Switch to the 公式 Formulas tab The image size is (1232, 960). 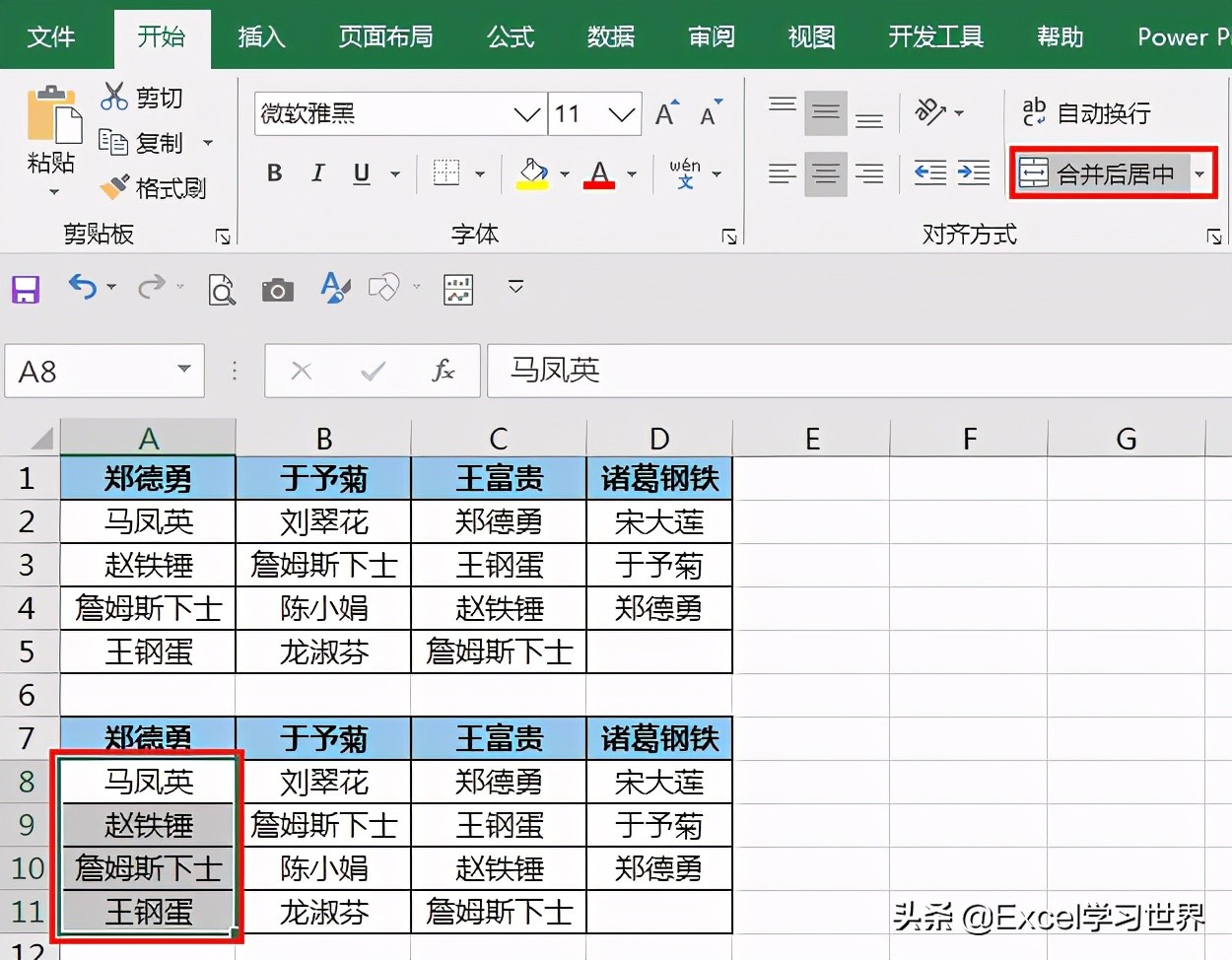[x=511, y=36]
